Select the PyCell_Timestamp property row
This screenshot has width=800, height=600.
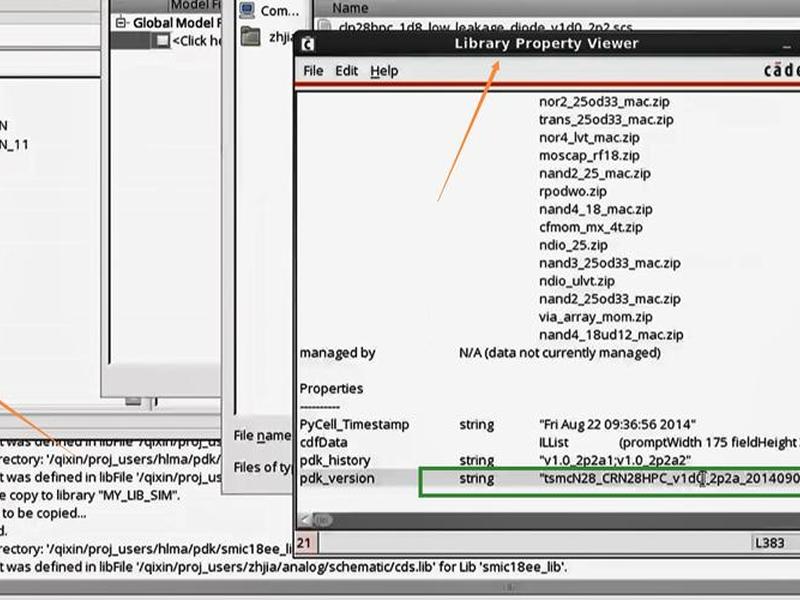548,424
